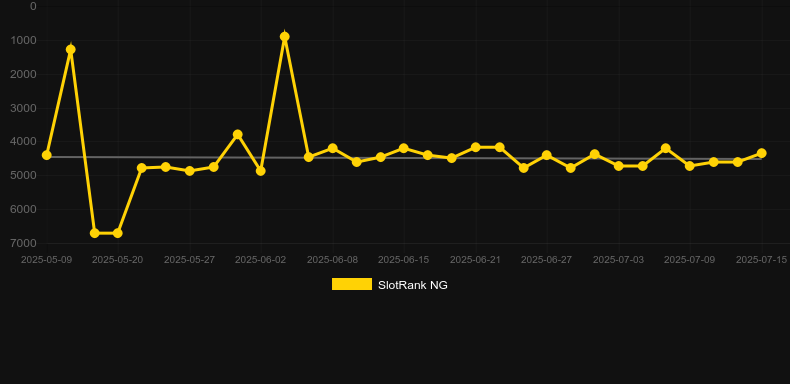Click the data point at 2025-06-08
The height and width of the screenshot is (384, 790).
coord(333,148)
